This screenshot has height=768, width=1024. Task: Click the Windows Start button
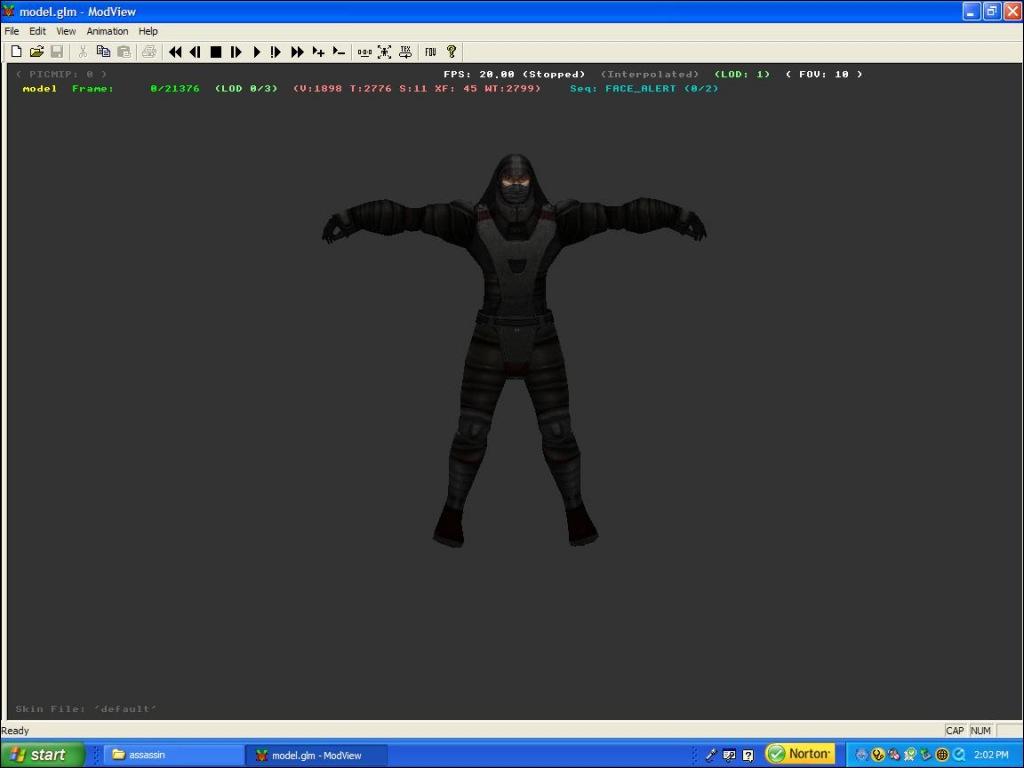pos(40,755)
